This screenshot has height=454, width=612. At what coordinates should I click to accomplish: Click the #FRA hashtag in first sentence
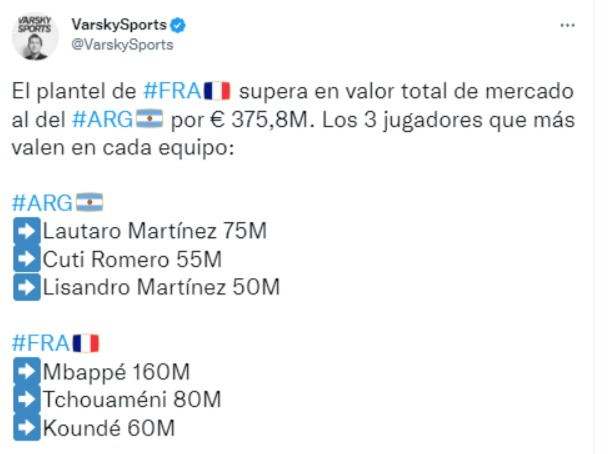coord(172,91)
